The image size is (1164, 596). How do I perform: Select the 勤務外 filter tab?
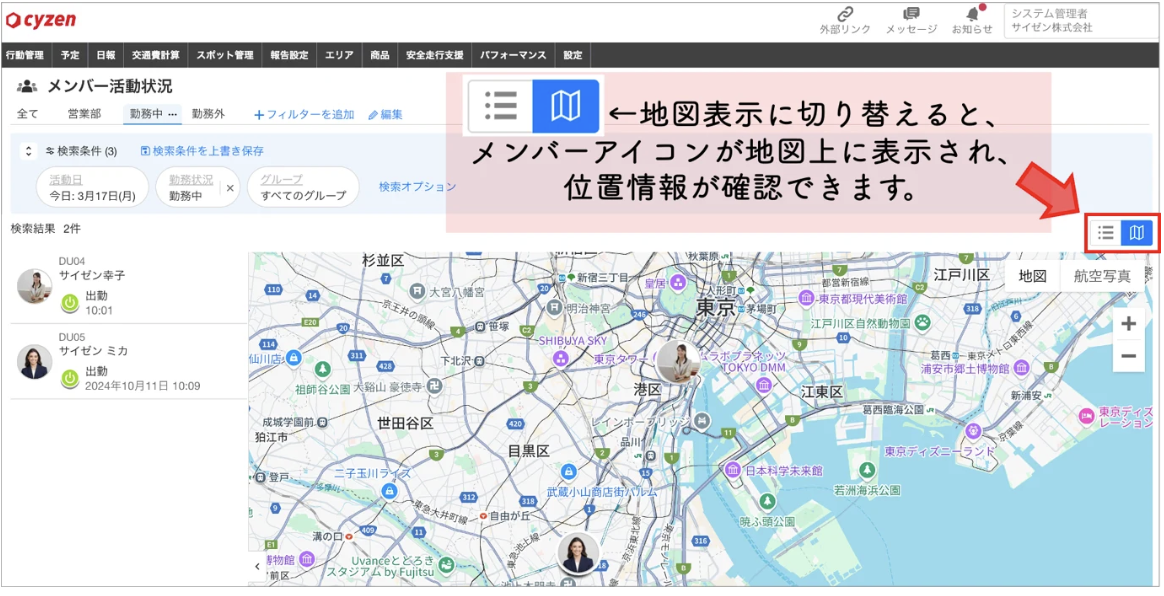[209, 114]
